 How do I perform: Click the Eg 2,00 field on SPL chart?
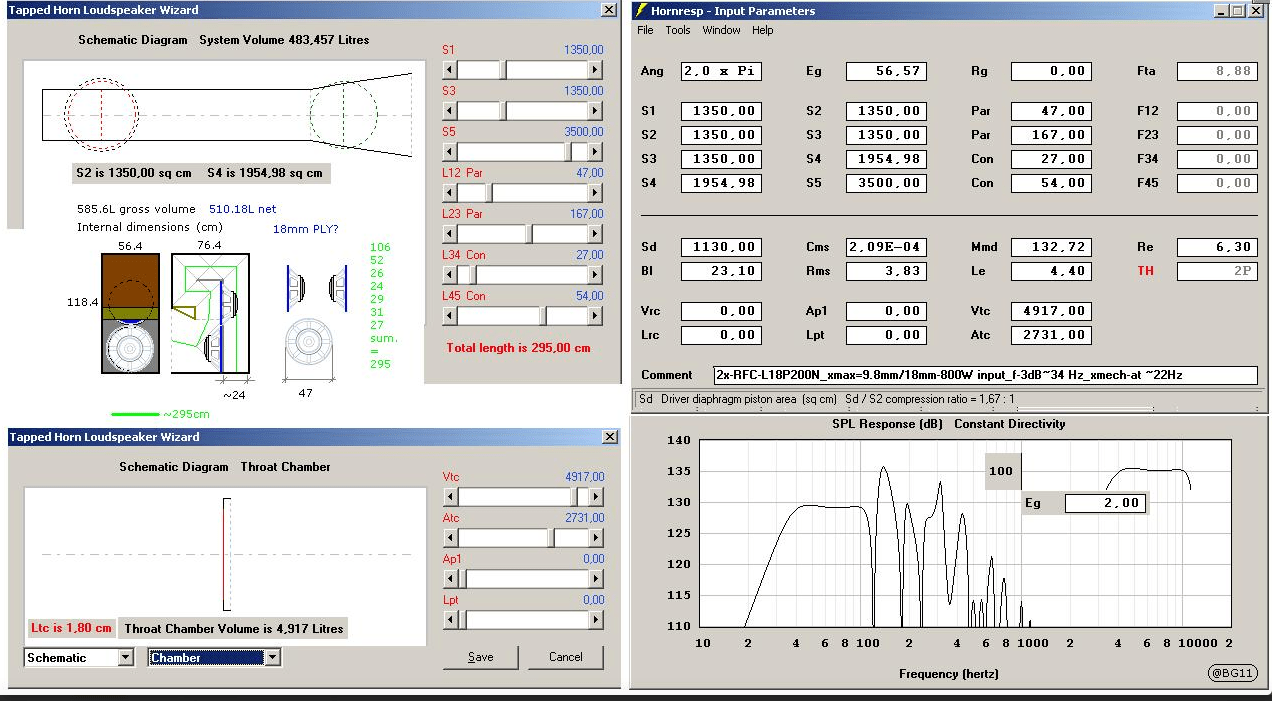coord(1105,503)
